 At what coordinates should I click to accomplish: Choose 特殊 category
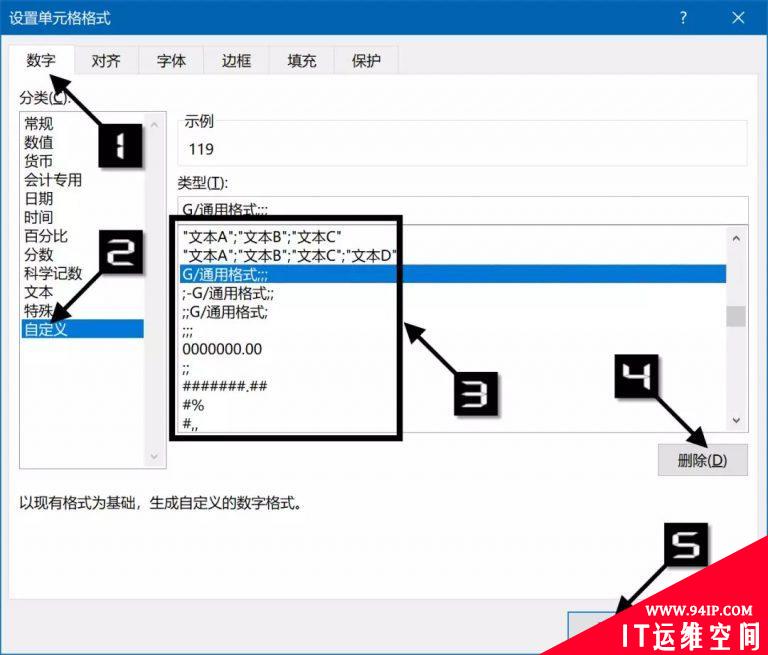coord(82,310)
